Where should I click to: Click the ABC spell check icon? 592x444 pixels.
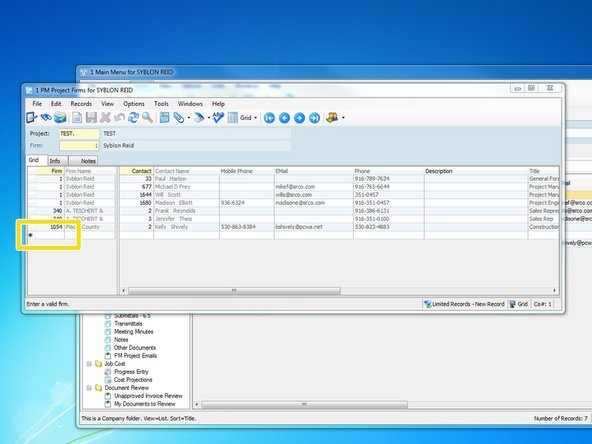click(x=218, y=117)
